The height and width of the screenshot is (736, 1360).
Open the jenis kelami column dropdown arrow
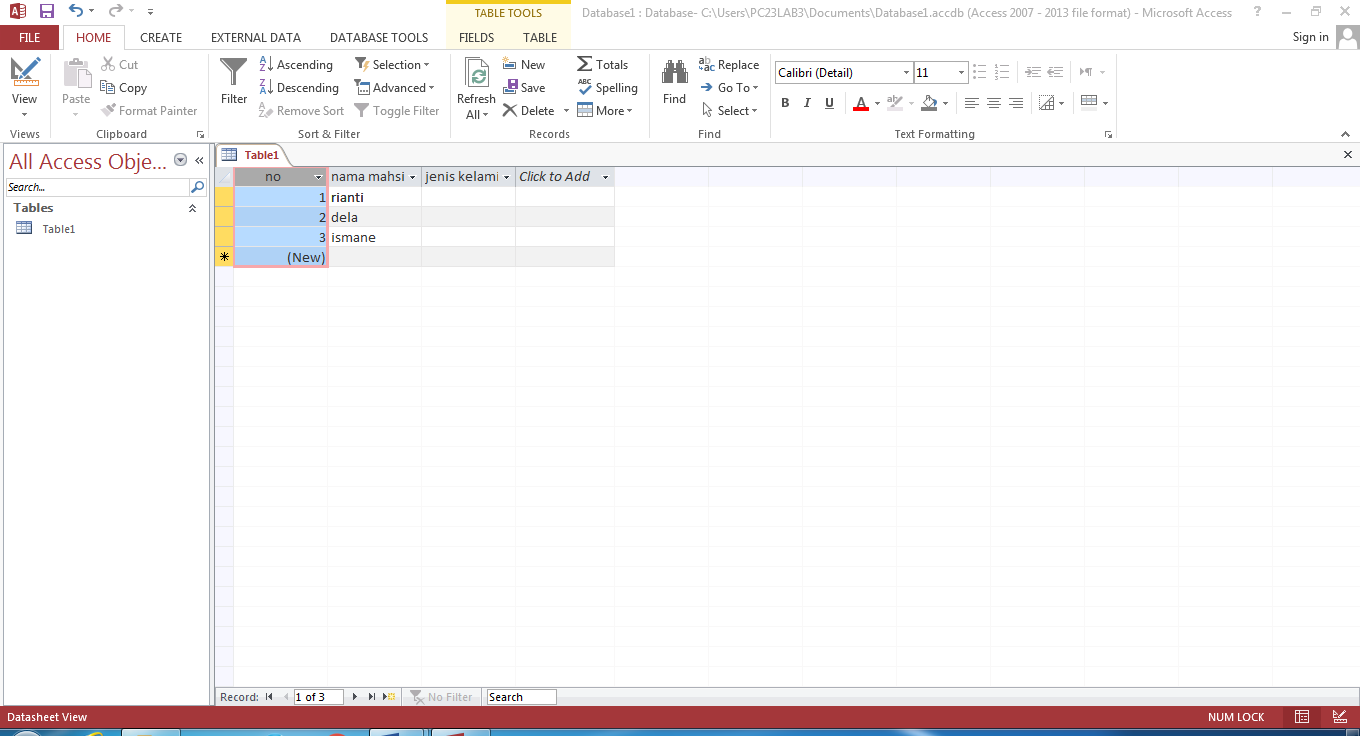click(507, 177)
